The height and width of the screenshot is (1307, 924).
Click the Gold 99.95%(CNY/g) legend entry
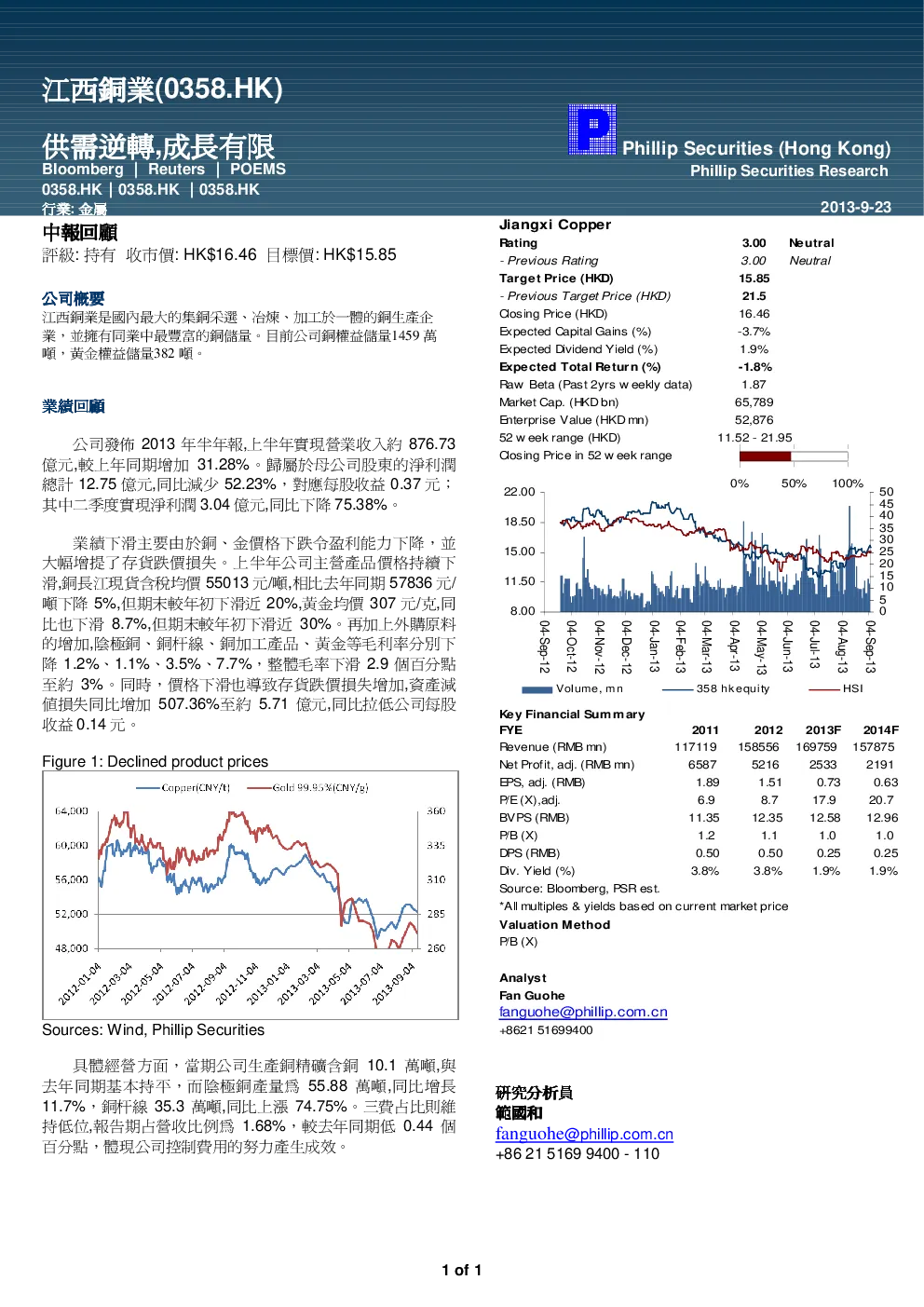[x=307, y=787]
